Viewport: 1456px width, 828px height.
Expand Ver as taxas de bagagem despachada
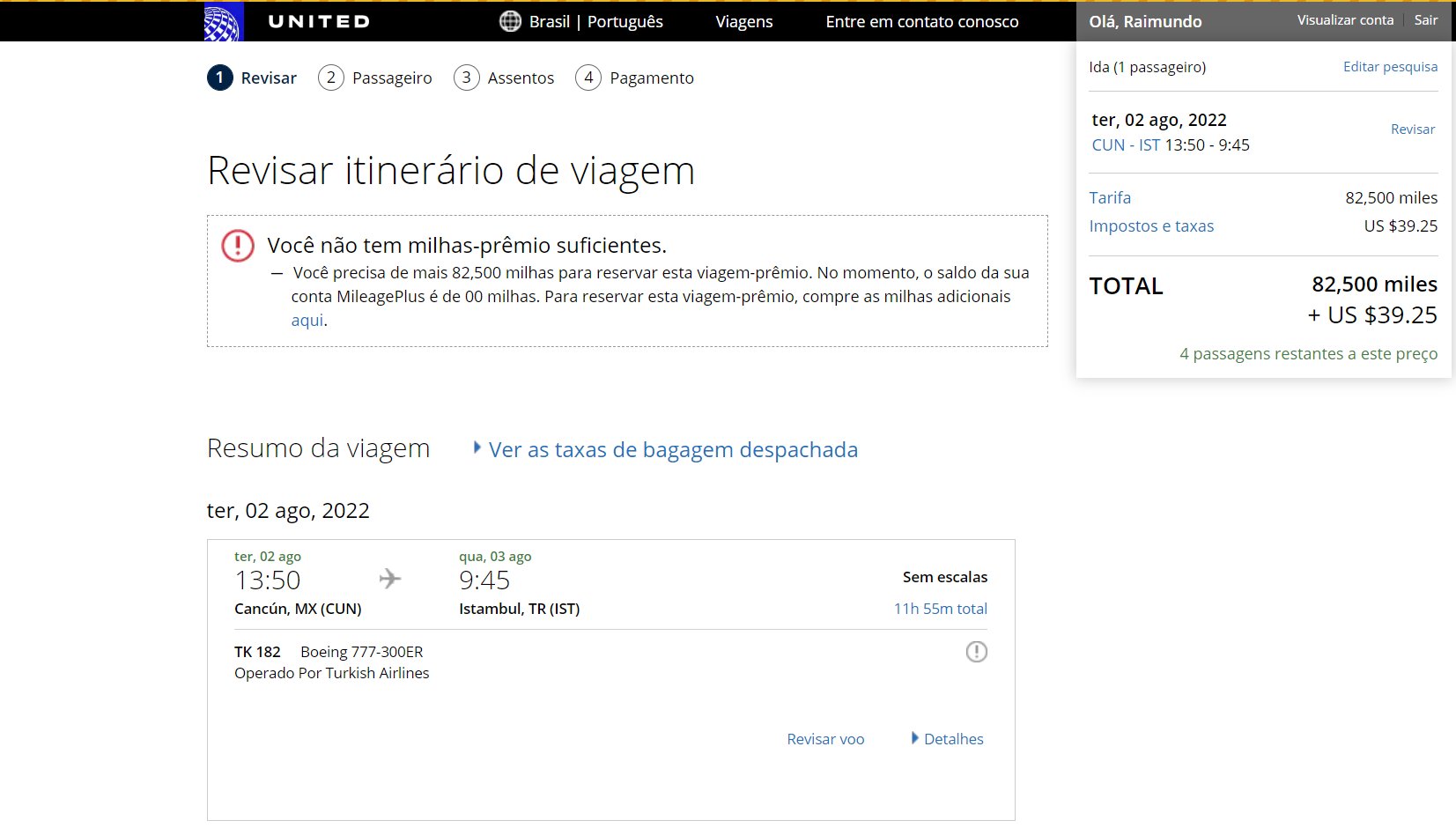click(666, 450)
